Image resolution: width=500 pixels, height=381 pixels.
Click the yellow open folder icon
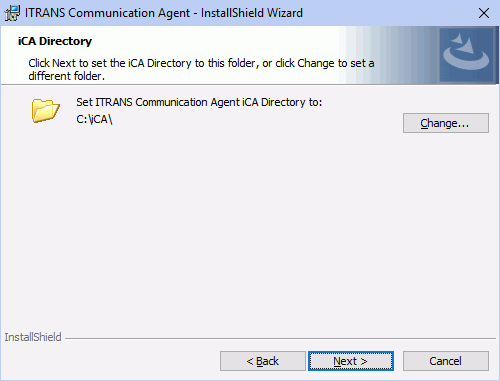pyautogui.click(x=46, y=110)
